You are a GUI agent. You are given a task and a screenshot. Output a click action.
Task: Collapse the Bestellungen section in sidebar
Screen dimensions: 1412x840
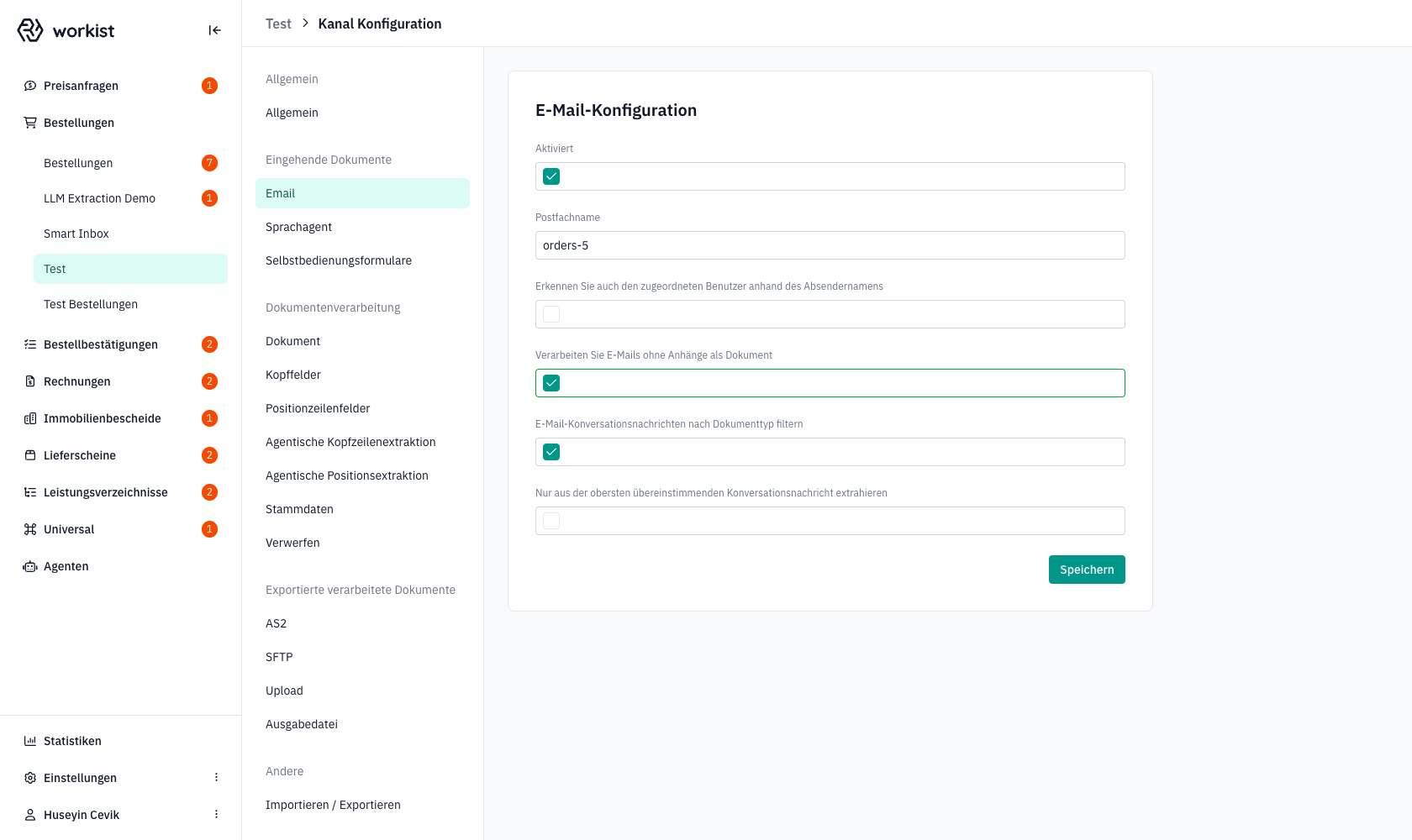120,123
